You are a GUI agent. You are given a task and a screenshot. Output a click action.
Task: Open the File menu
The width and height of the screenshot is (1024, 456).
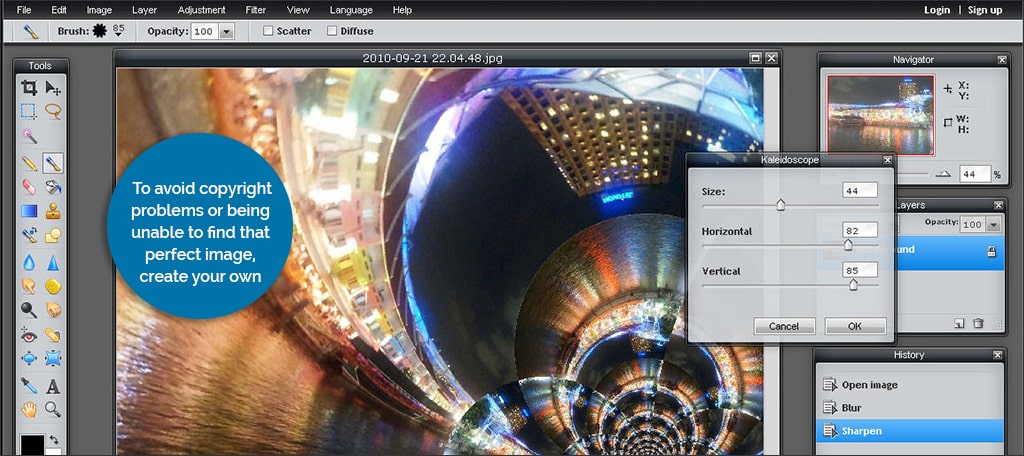click(24, 10)
